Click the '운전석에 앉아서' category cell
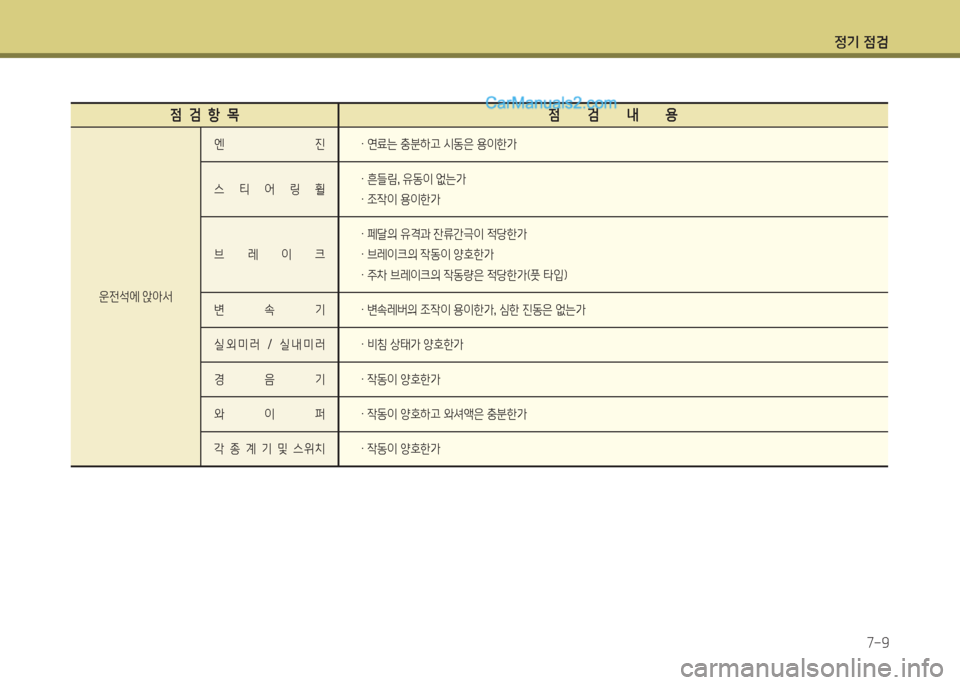 [136, 297]
